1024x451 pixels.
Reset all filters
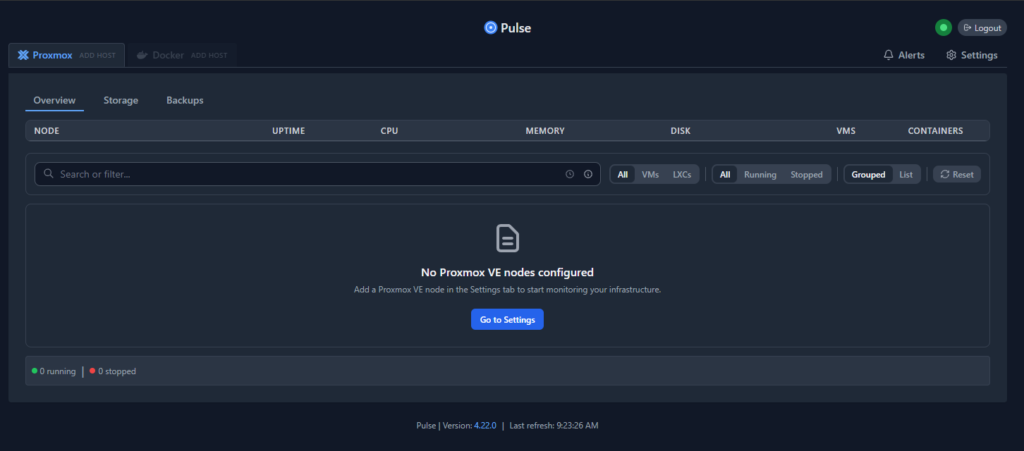click(957, 174)
